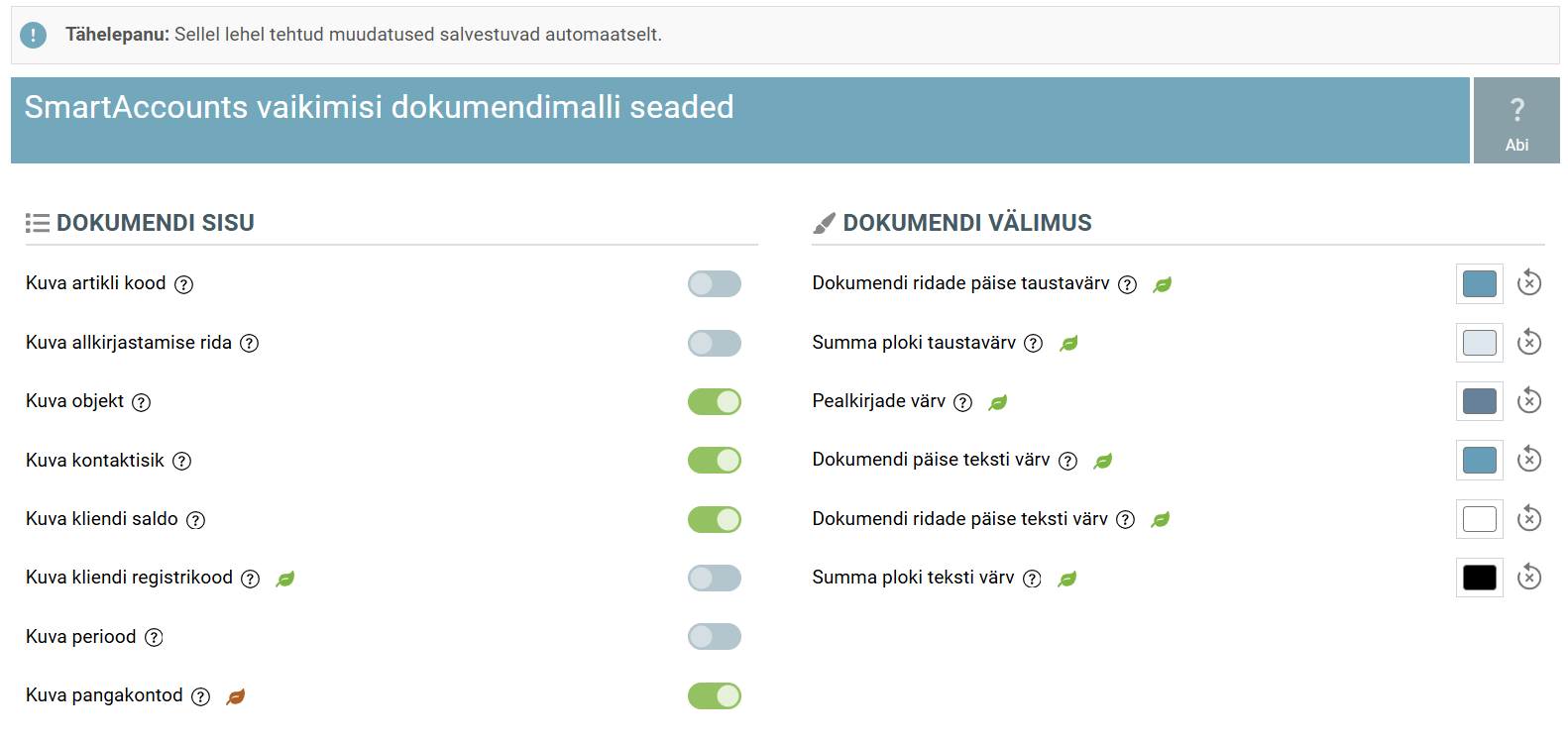1568x741 pixels.
Task: Click help icon for Dokumendi ridade päise teksti värv
Action: point(1126,519)
